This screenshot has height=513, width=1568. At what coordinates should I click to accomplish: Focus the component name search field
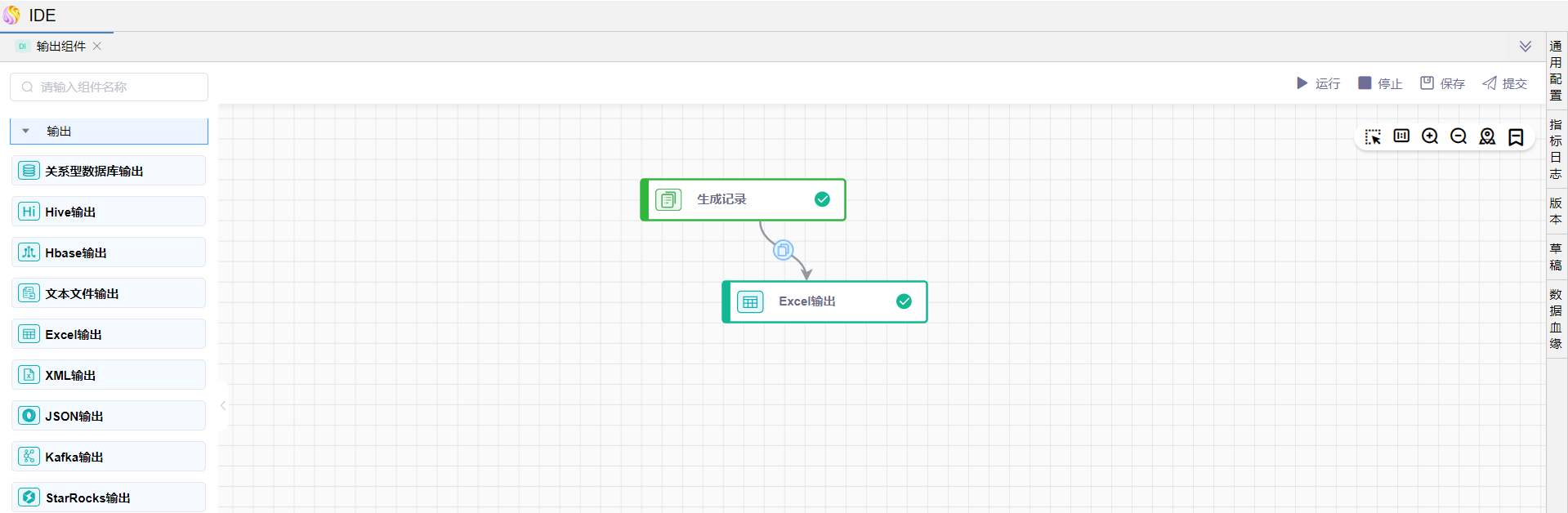coord(109,87)
